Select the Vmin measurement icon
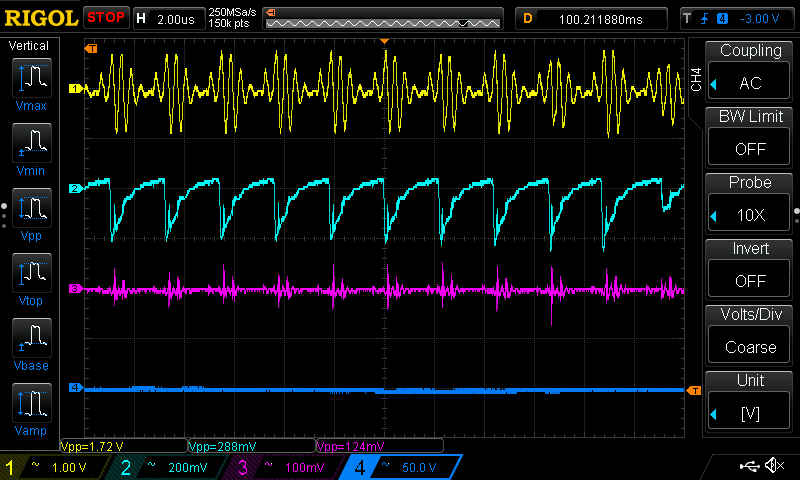Viewport: 800px width, 480px height. point(31,147)
